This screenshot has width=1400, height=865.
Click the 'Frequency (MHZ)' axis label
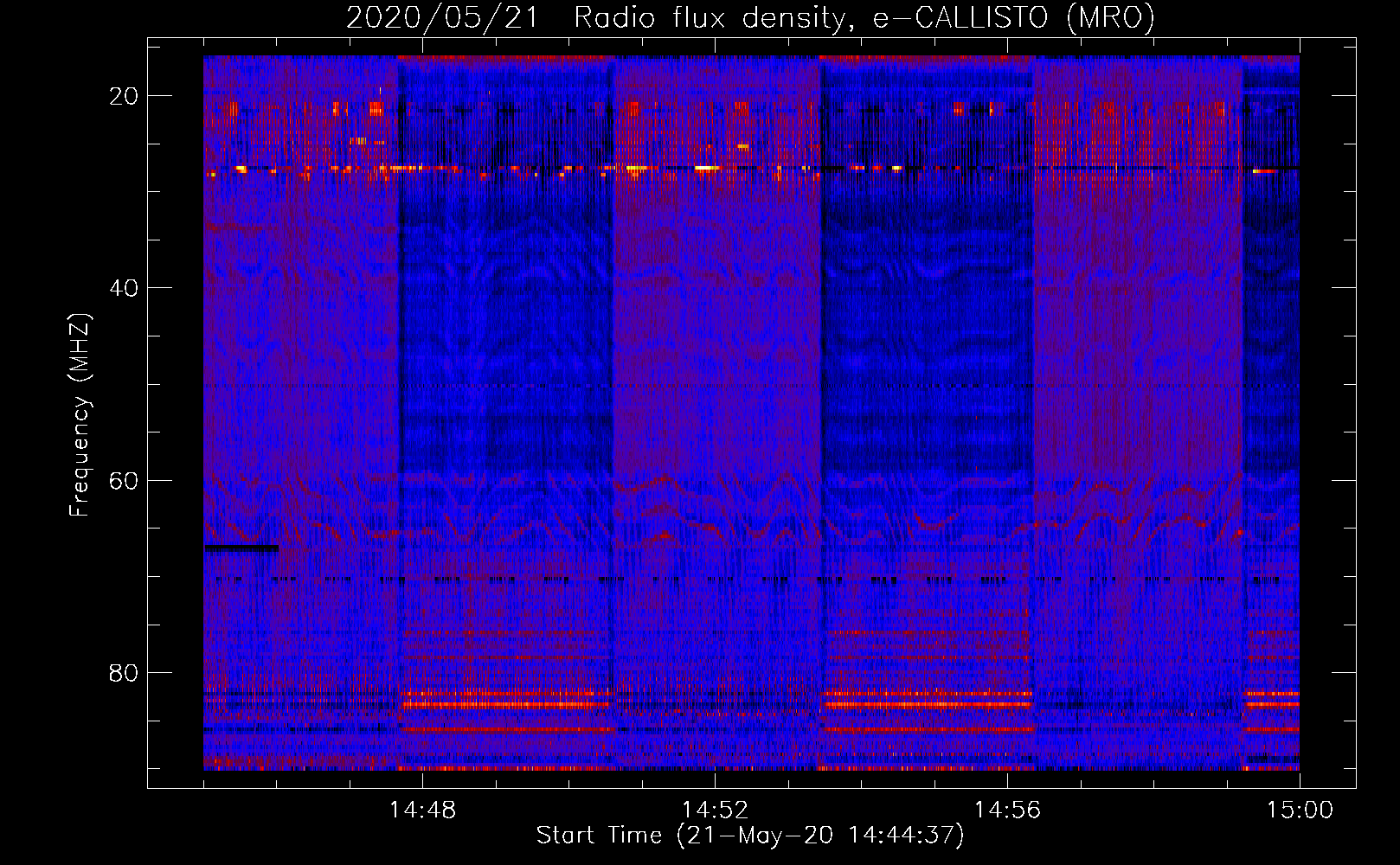(x=79, y=415)
